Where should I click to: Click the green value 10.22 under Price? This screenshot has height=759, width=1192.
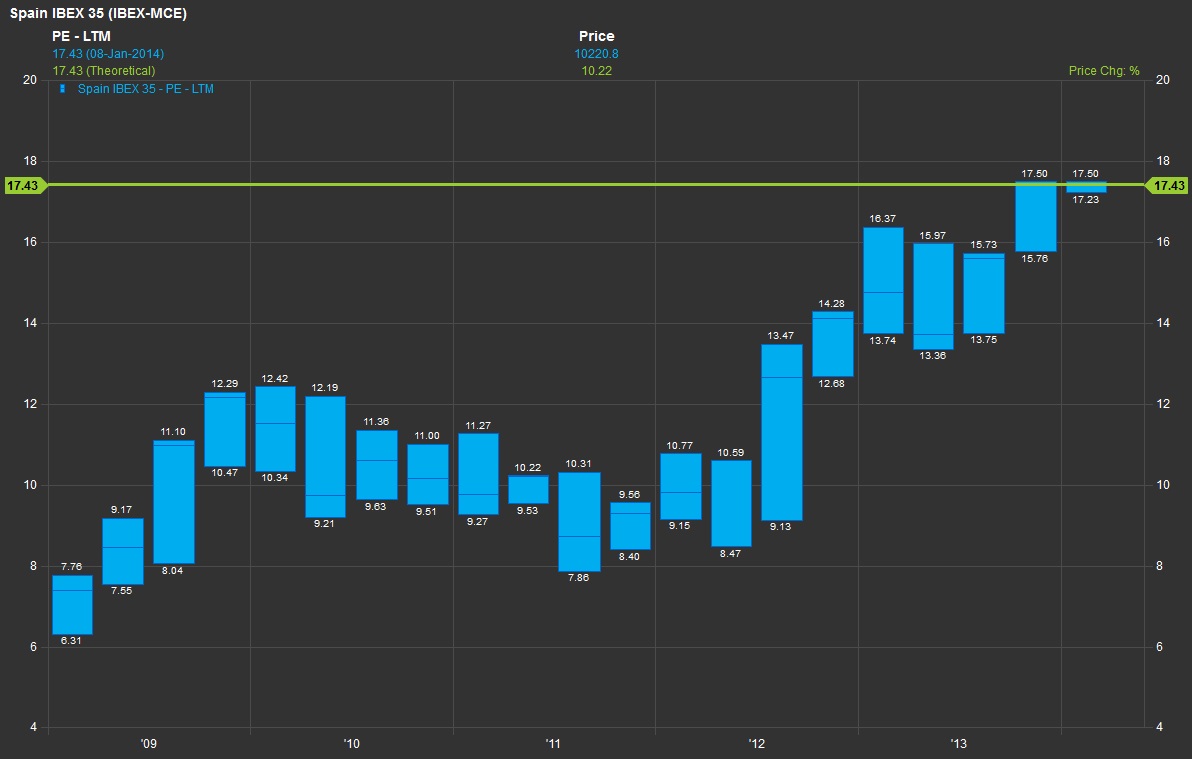597,71
